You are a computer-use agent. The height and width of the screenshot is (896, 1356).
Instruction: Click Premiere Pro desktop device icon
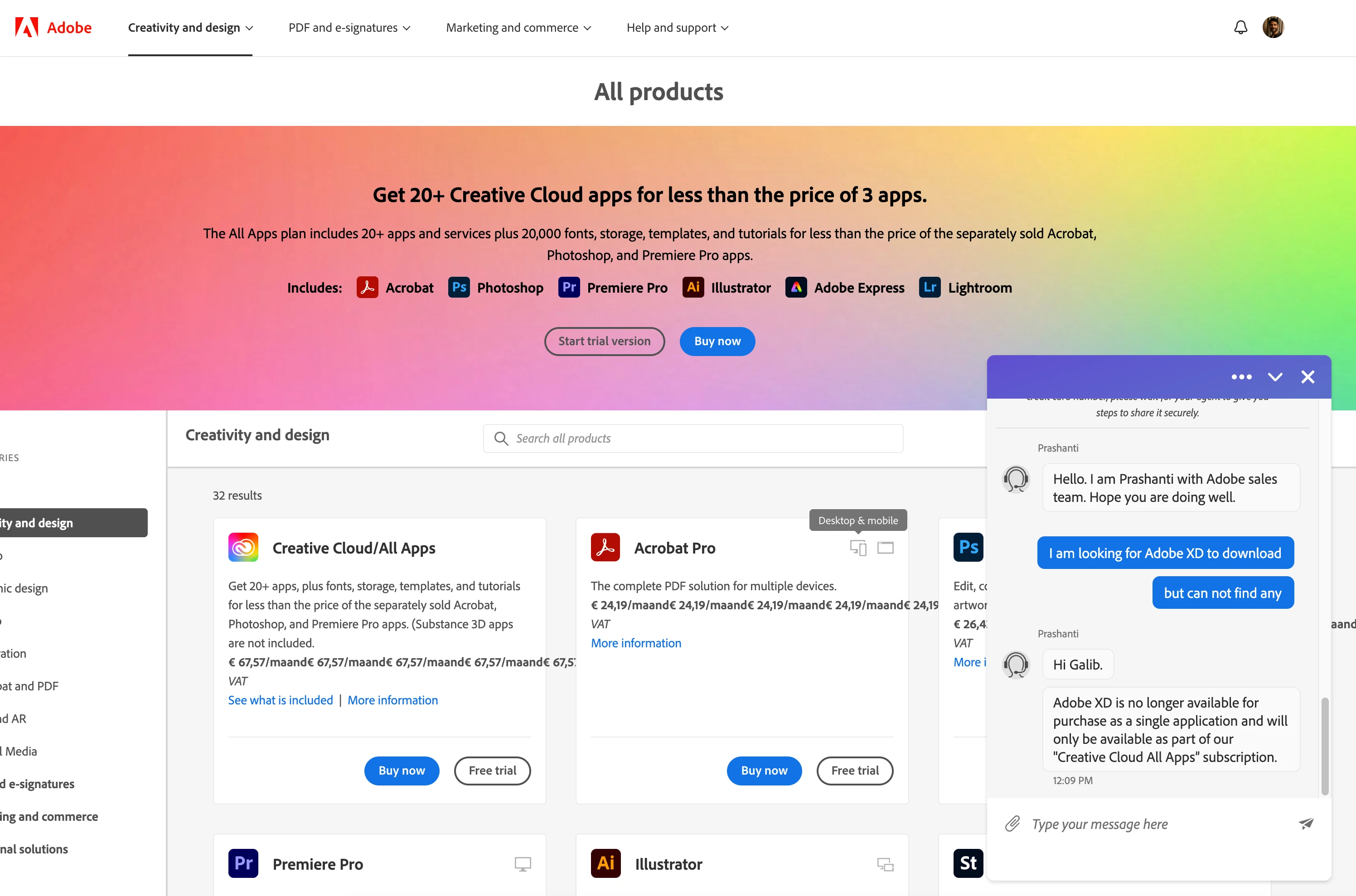coord(523,864)
